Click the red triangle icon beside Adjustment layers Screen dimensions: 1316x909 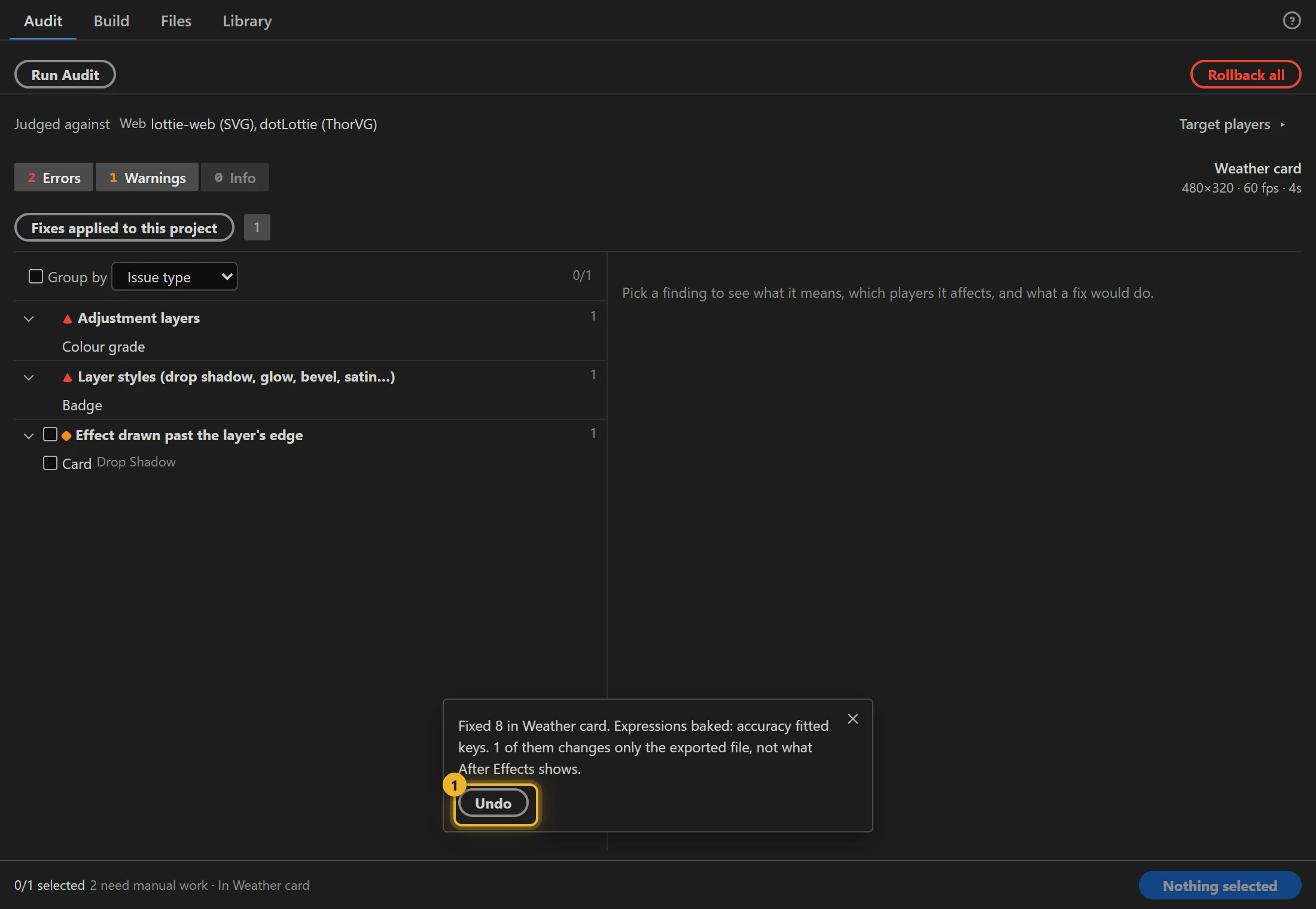pos(68,319)
